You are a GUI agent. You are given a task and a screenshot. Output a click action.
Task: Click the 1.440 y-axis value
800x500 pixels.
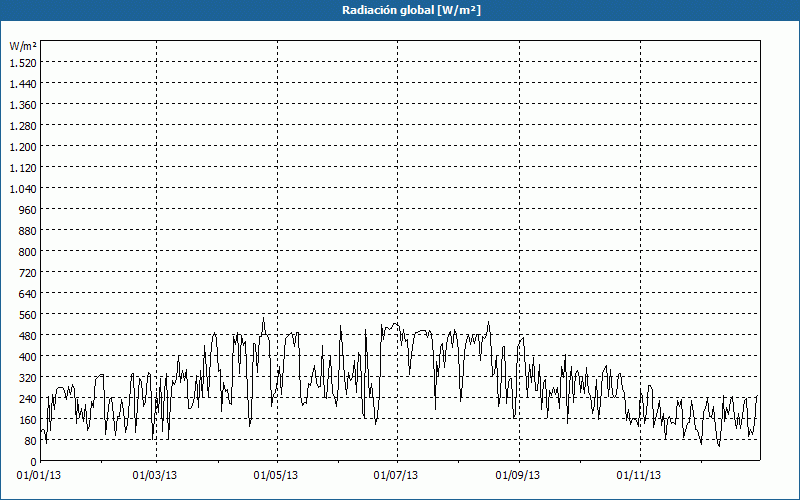pyautogui.click(x=23, y=84)
